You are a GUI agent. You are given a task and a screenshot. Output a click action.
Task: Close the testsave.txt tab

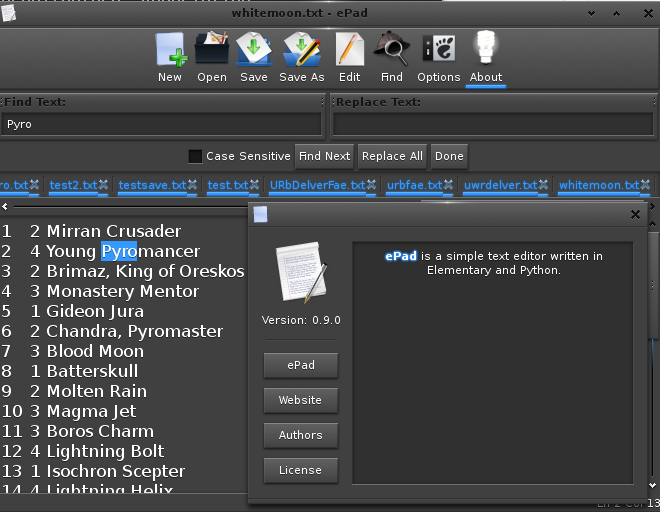click(x=192, y=184)
